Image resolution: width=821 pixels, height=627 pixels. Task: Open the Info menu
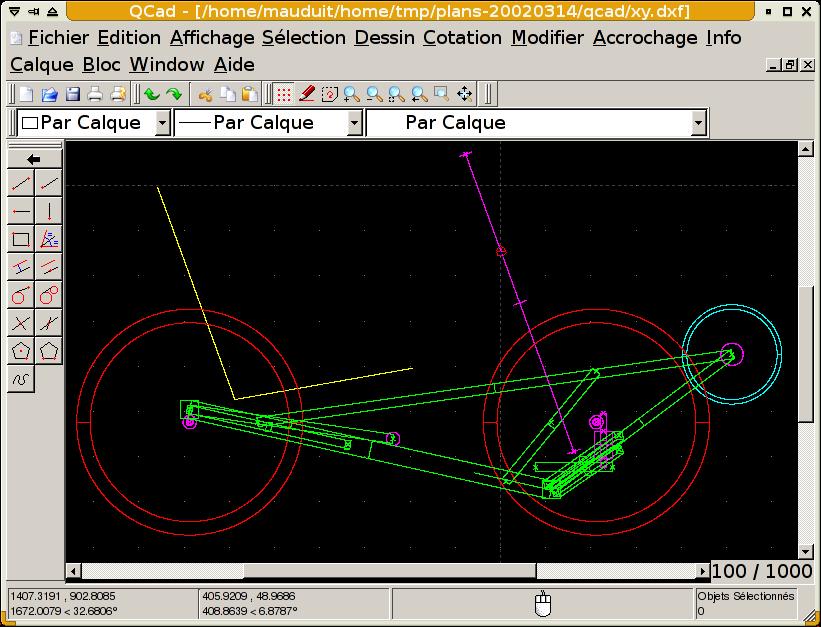click(724, 38)
